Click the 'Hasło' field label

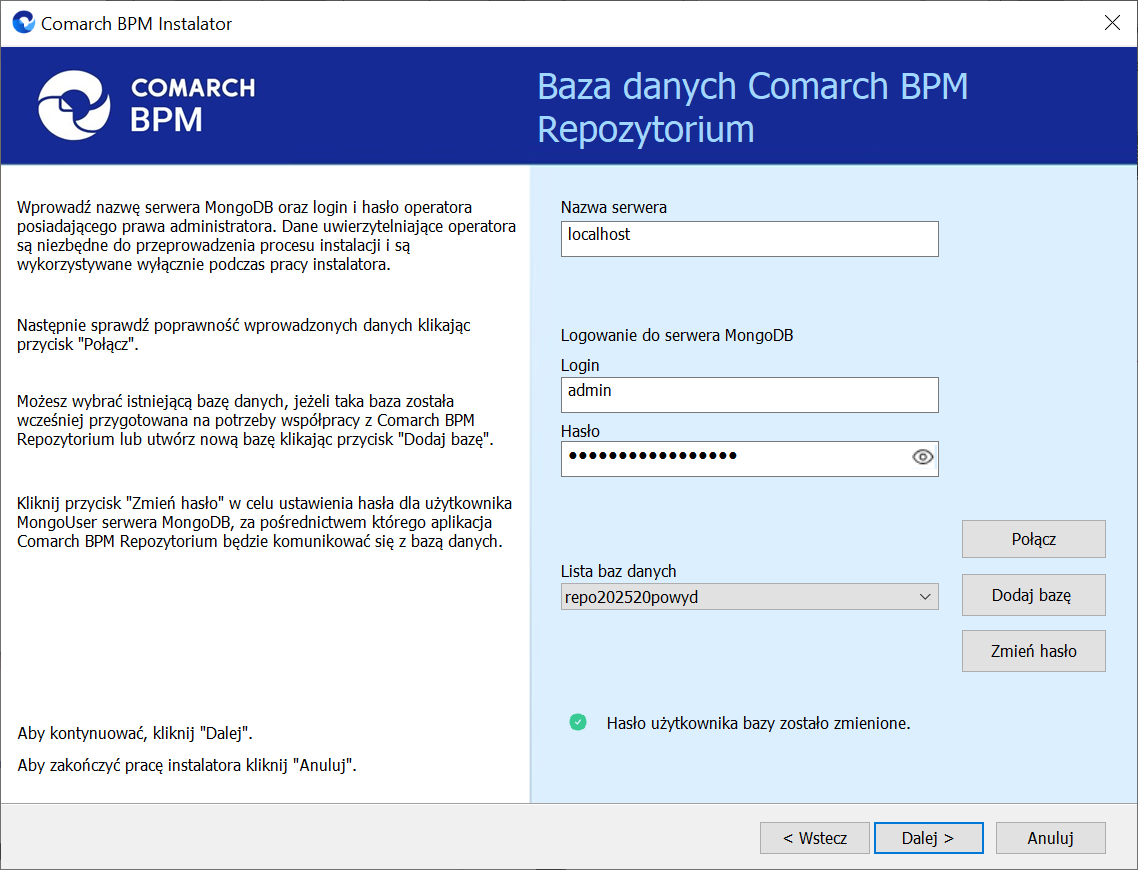pos(580,431)
